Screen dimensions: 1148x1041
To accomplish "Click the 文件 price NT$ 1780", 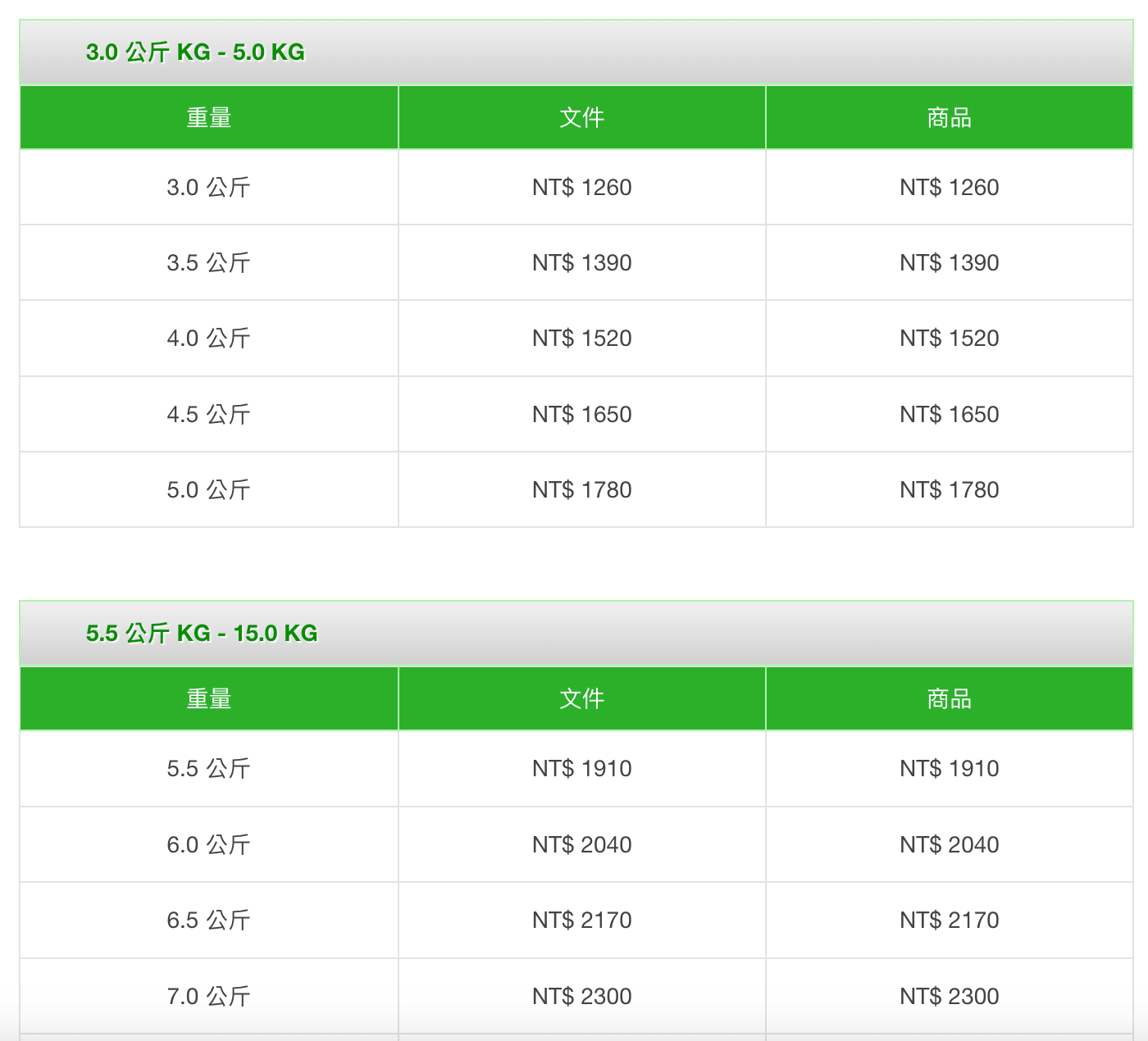I will pos(581,490).
